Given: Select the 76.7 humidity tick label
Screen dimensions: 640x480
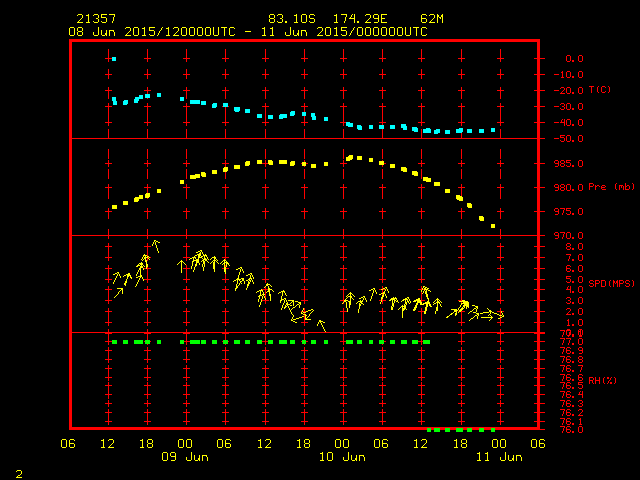Looking at the screenshot, I should tap(571, 369).
